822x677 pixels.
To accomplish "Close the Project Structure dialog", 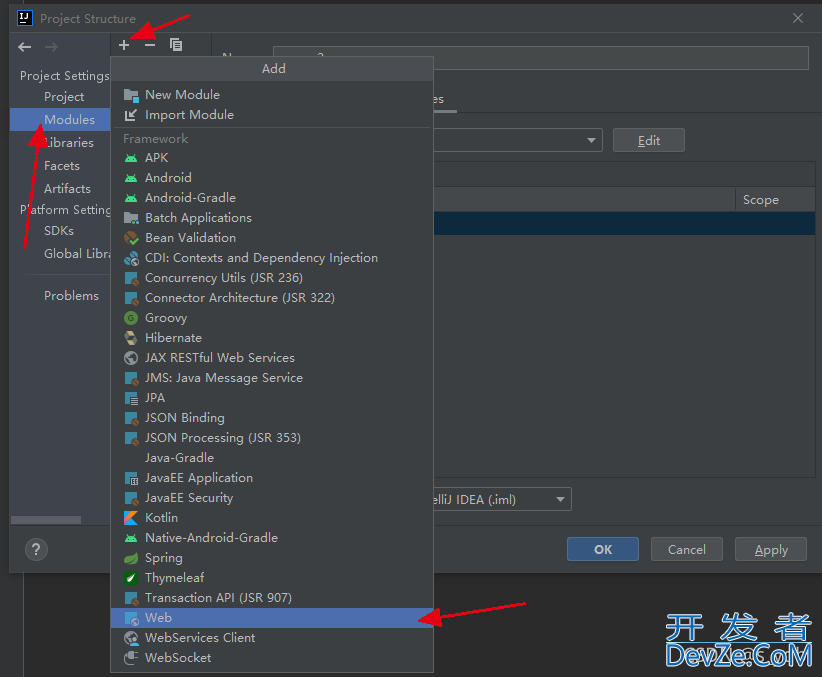I will tap(798, 18).
